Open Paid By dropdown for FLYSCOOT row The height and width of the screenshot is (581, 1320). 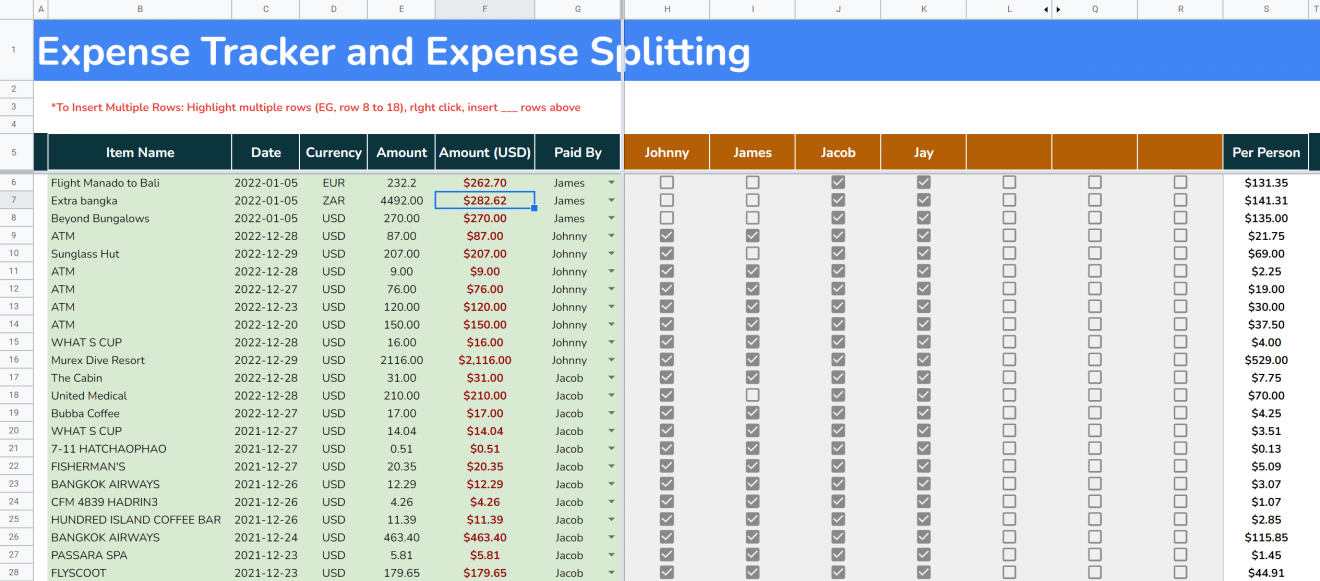[x=610, y=573]
